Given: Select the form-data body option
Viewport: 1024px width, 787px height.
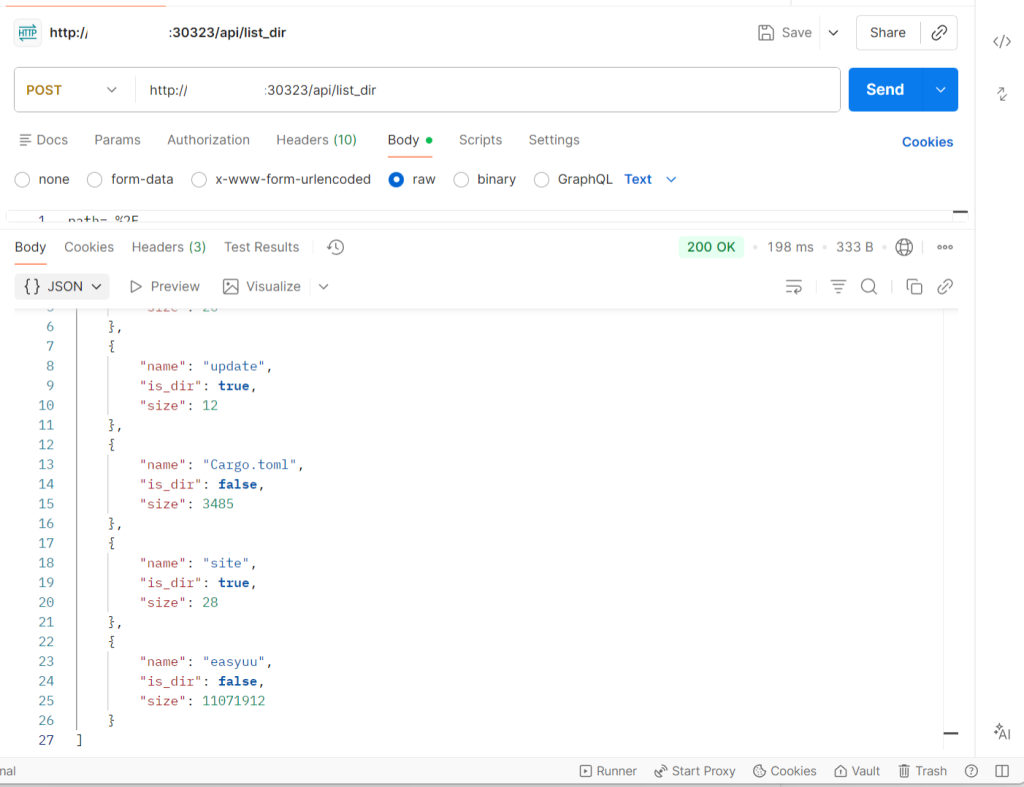Looking at the screenshot, I should (x=95, y=180).
